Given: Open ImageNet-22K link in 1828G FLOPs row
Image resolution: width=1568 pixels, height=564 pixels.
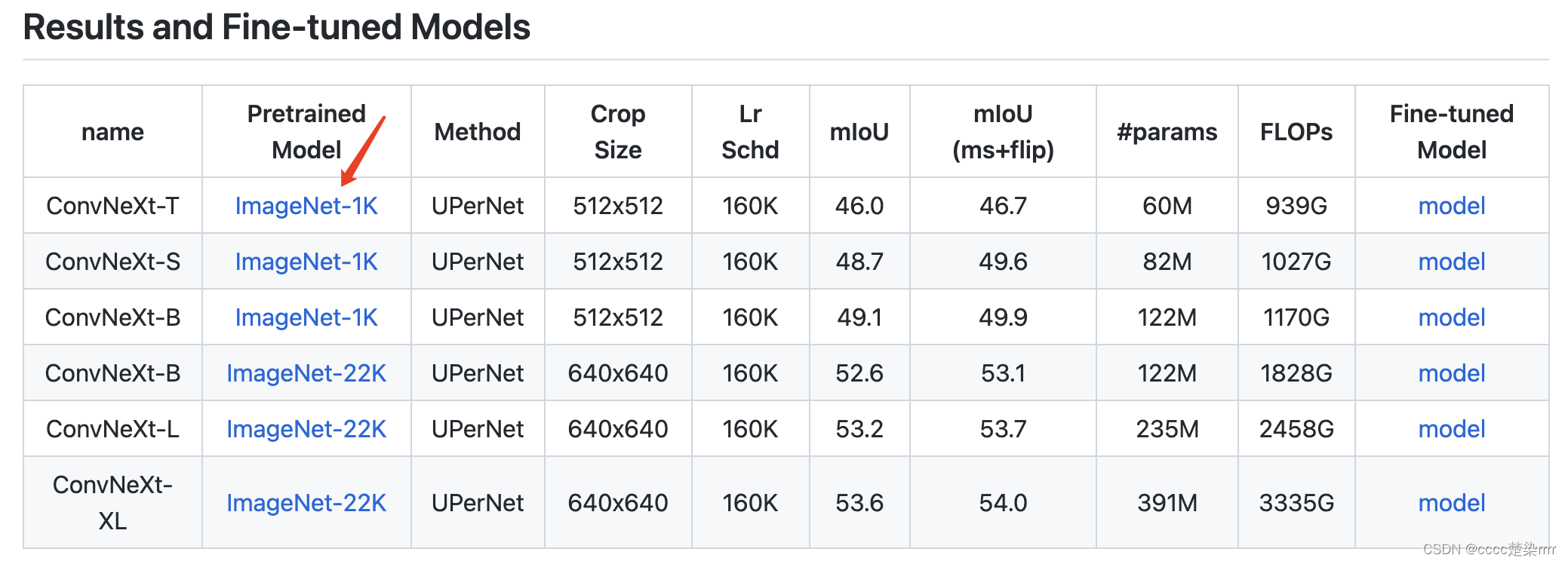Looking at the screenshot, I should point(306,373).
